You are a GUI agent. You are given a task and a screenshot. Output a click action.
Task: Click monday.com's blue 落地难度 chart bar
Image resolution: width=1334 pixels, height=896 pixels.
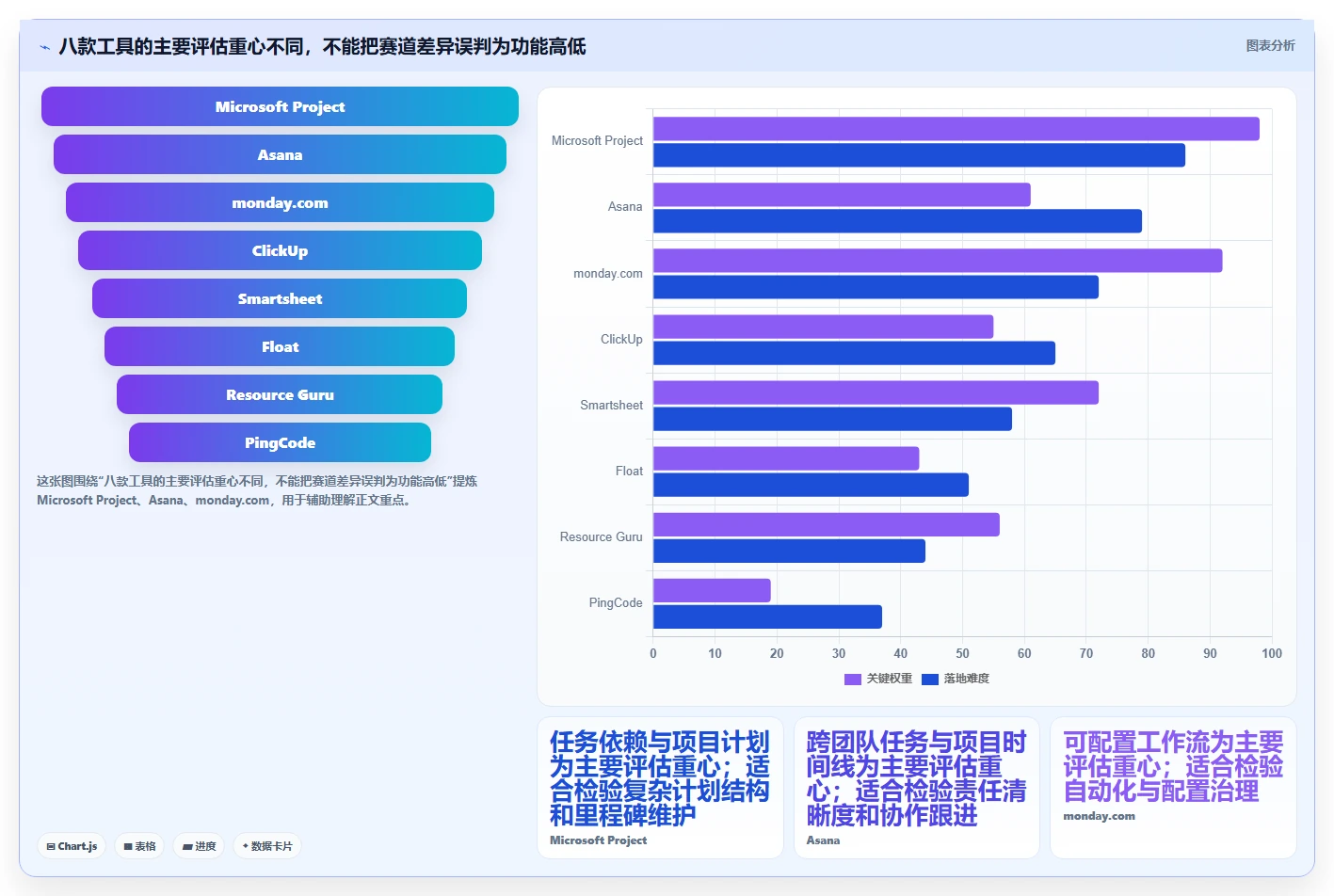tap(876, 287)
